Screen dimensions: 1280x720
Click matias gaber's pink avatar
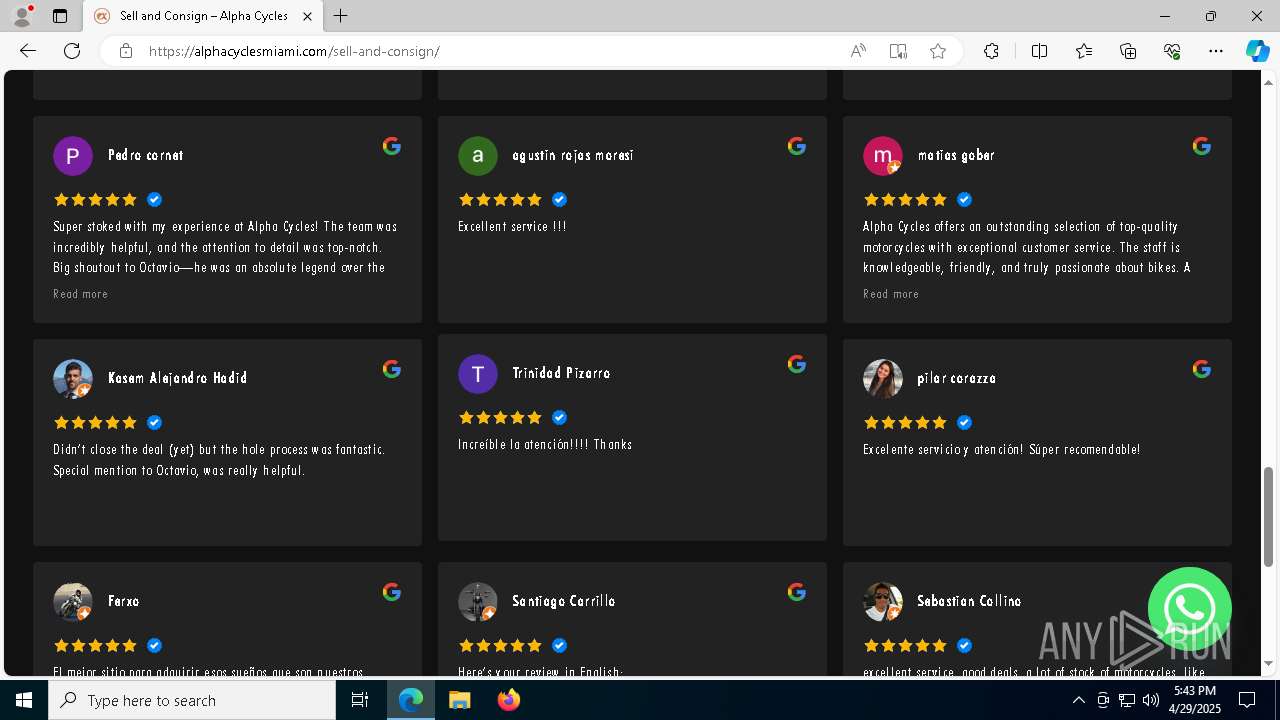(x=883, y=156)
